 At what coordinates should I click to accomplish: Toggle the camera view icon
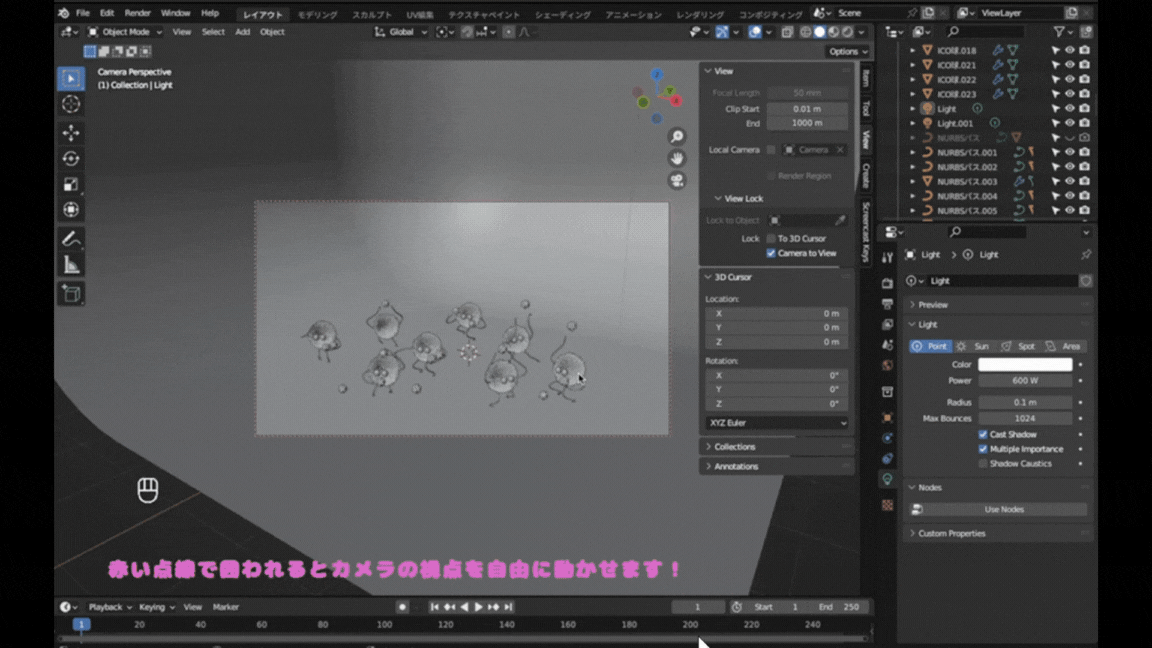point(677,181)
